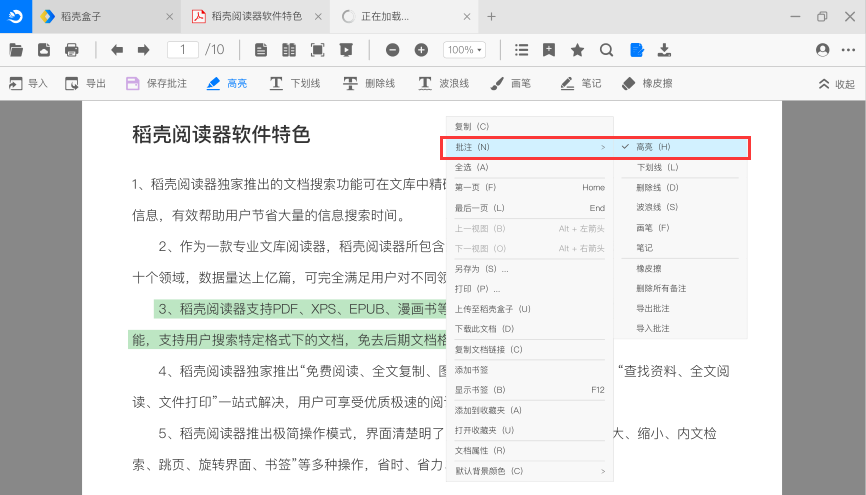Switch to two-page view icon
Viewport: 866px width, 495px height.
coord(289,50)
